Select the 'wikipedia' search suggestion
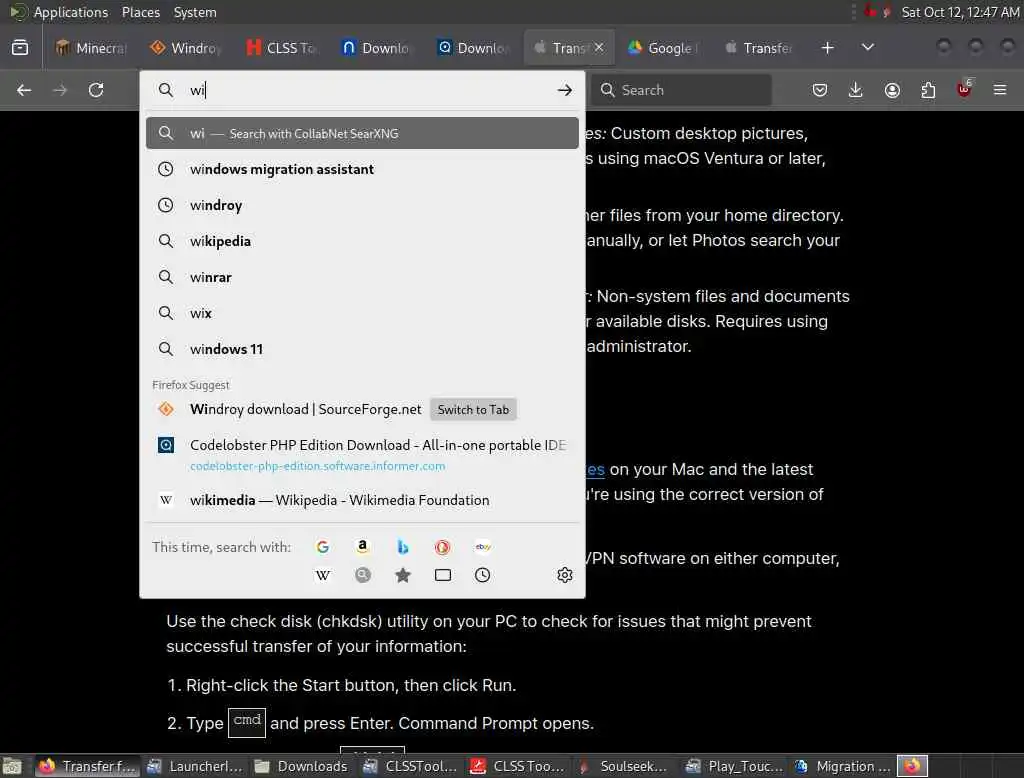 362,241
